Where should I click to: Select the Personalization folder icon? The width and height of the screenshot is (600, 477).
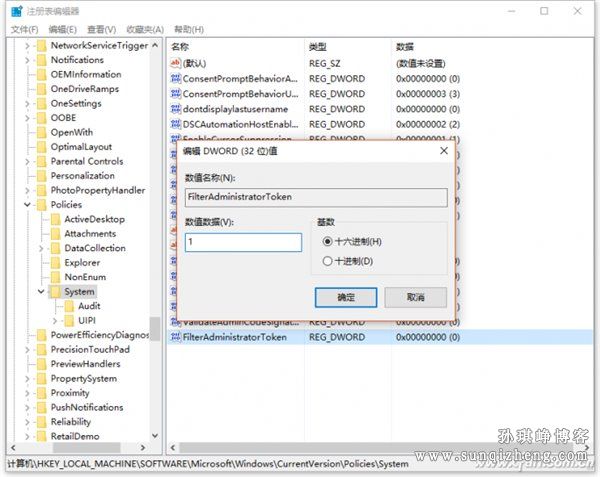click(x=42, y=176)
